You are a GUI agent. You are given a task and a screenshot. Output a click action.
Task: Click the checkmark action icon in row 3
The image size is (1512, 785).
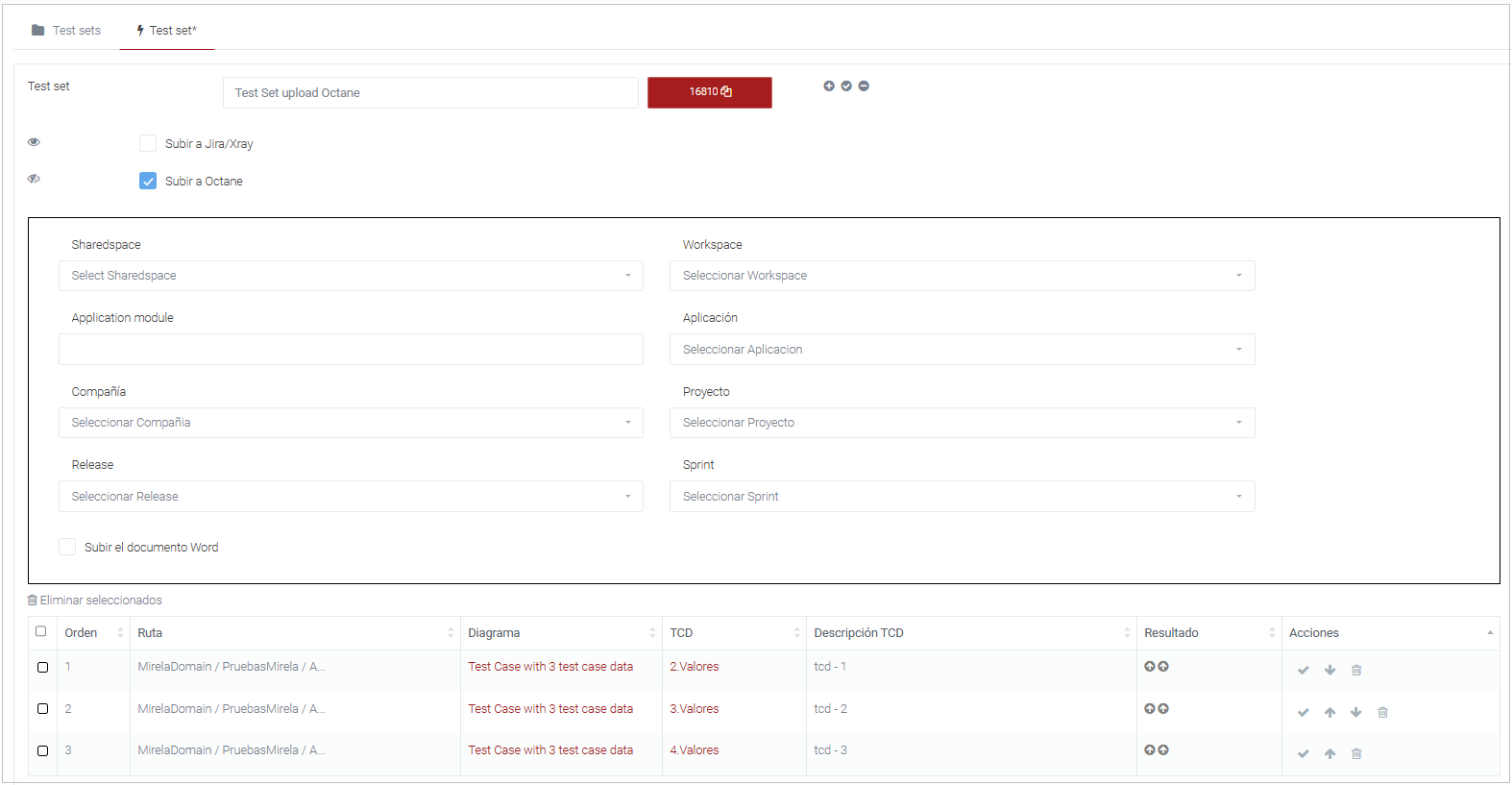1303,754
